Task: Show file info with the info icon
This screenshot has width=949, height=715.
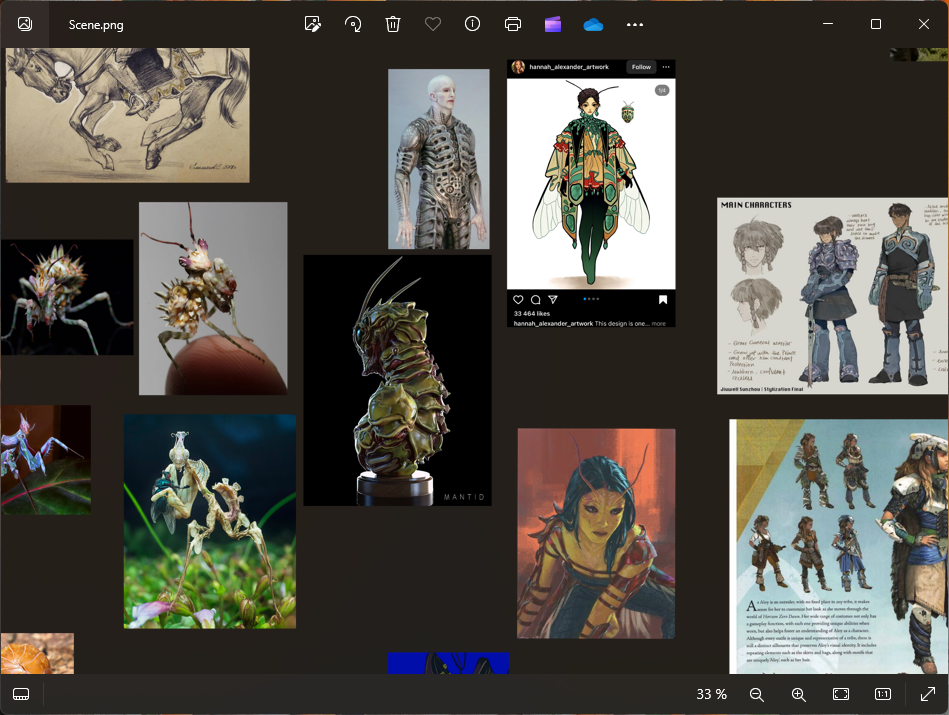Action: 473,24
